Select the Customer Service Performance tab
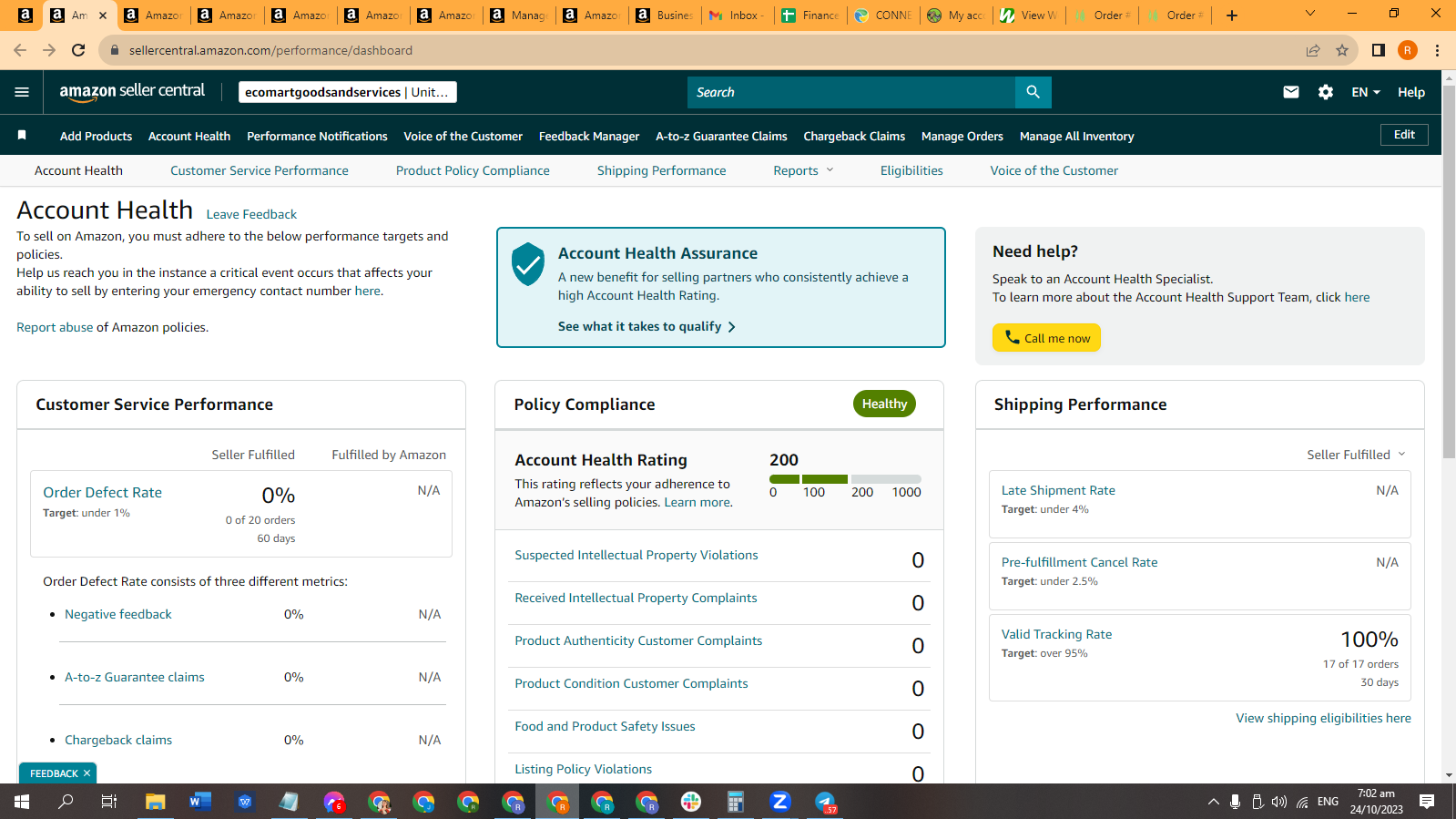Screen dimensions: 1456x819 (260, 170)
